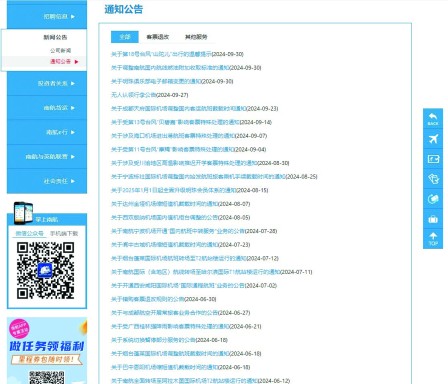This screenshot has height=384, width=448.
Task: Open the 无人认领行李公告 notice dated 2024-09-27
Action: point(150,95)
